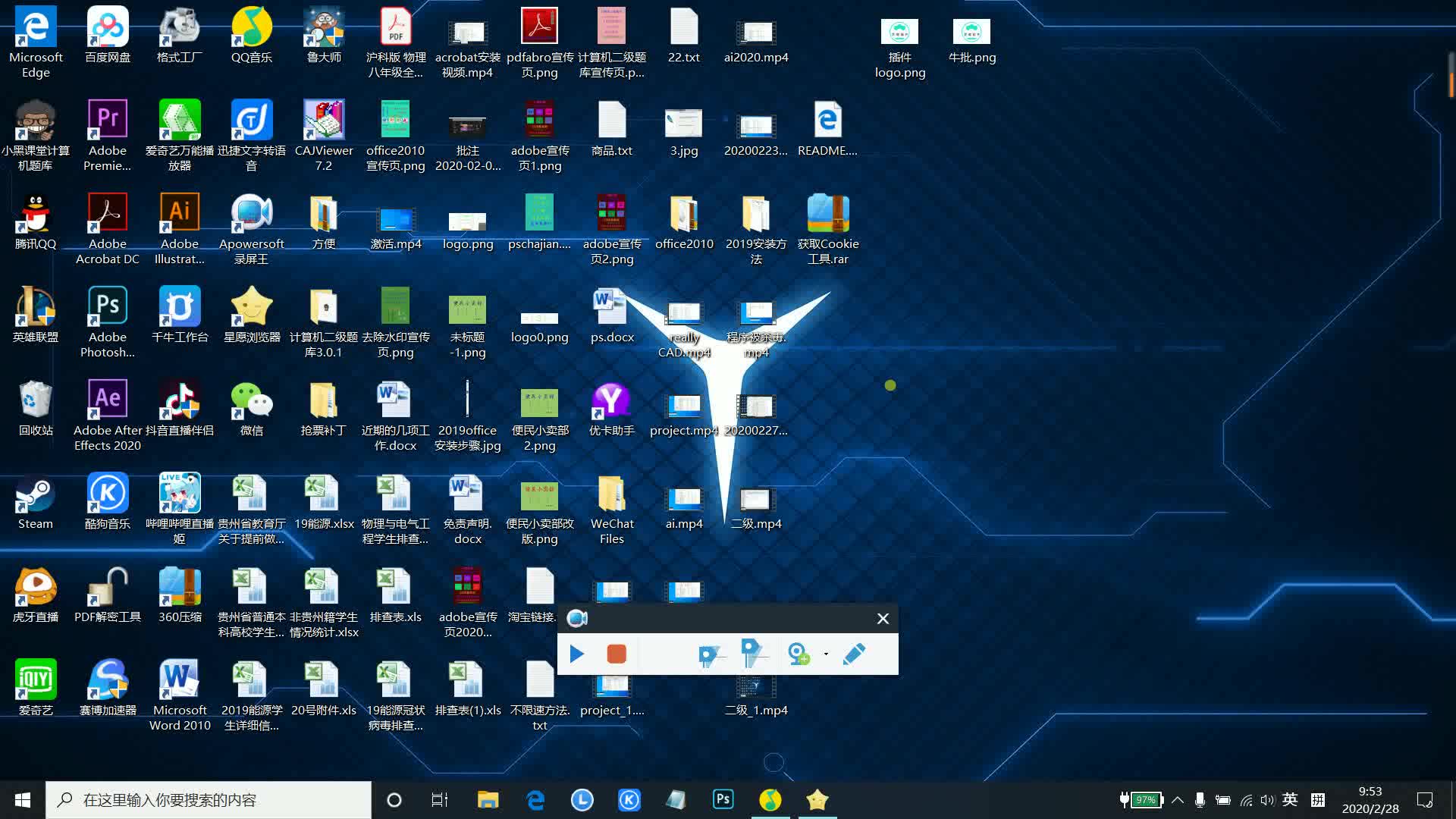Select the 英雄联盟 desktop icon
Screen dimensions: 1456x819
pyautogui.click(x=36, y=315)
